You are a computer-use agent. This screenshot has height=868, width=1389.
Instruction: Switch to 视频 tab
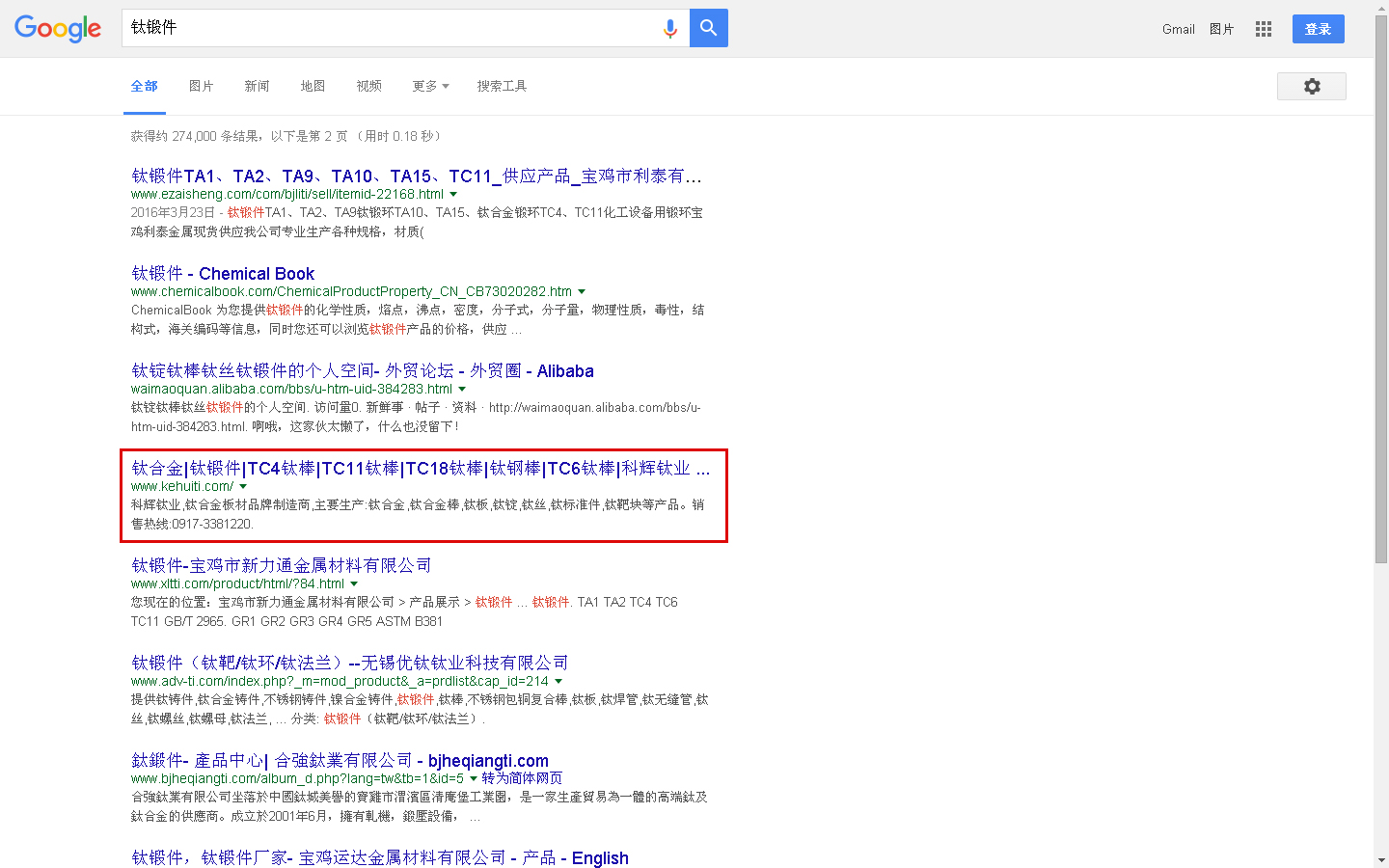point(369,86)
